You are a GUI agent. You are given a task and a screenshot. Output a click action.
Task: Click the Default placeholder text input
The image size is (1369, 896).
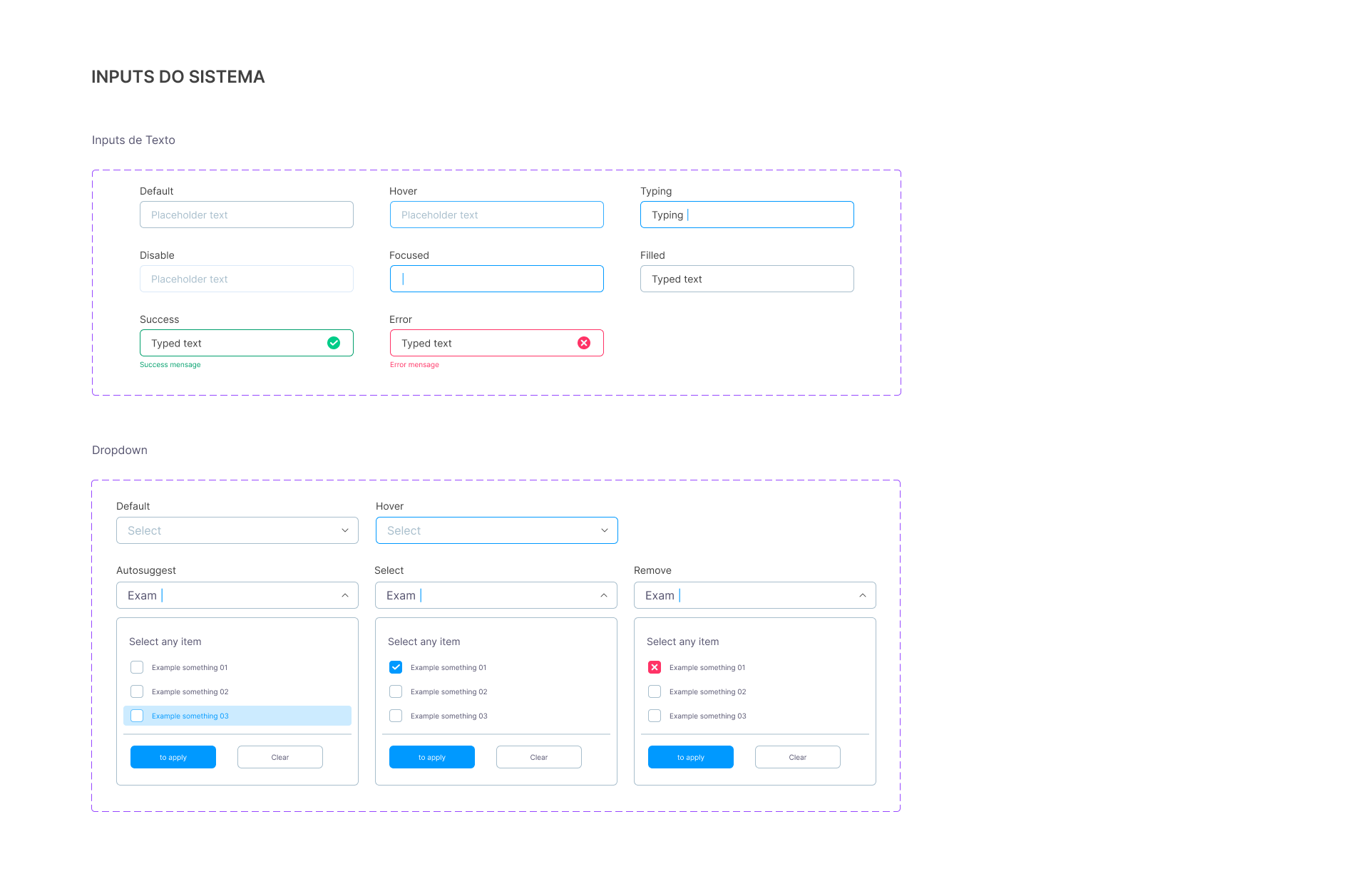tap(247, 215)
